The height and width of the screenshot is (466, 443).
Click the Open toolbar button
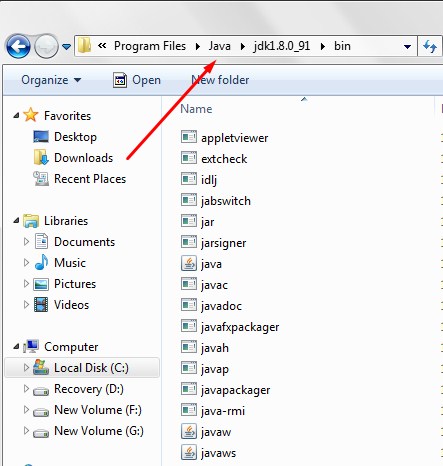137,80
